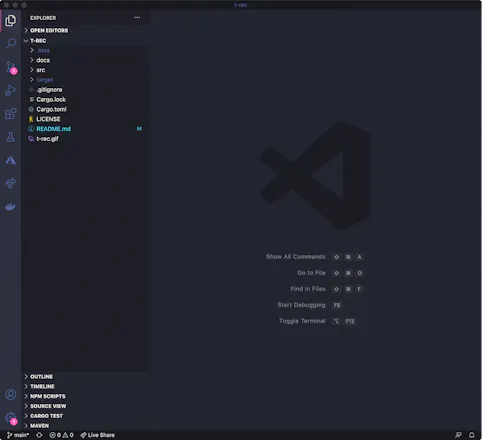The width and height of the screenshot is (486, 440).
Task: Open the Search view icon
Action: [x=11, y=43]
